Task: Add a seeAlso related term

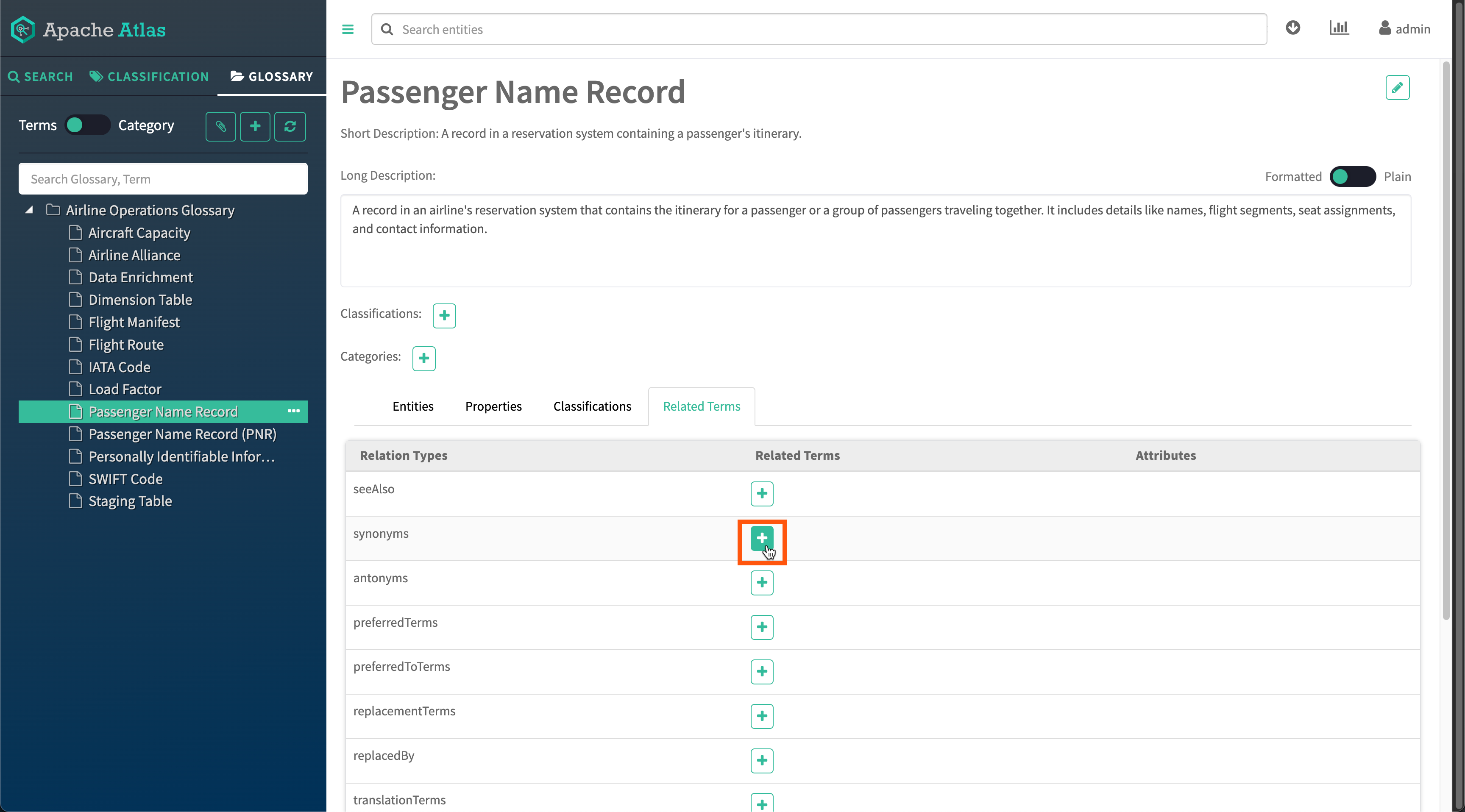Action: pos(761,493)
